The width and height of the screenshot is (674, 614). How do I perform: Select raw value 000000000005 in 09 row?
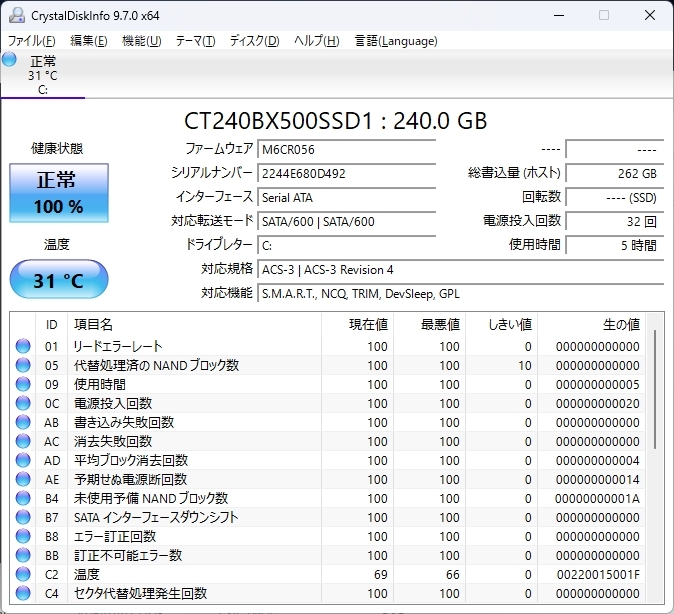pyautogui.click(x=597, y=384)
